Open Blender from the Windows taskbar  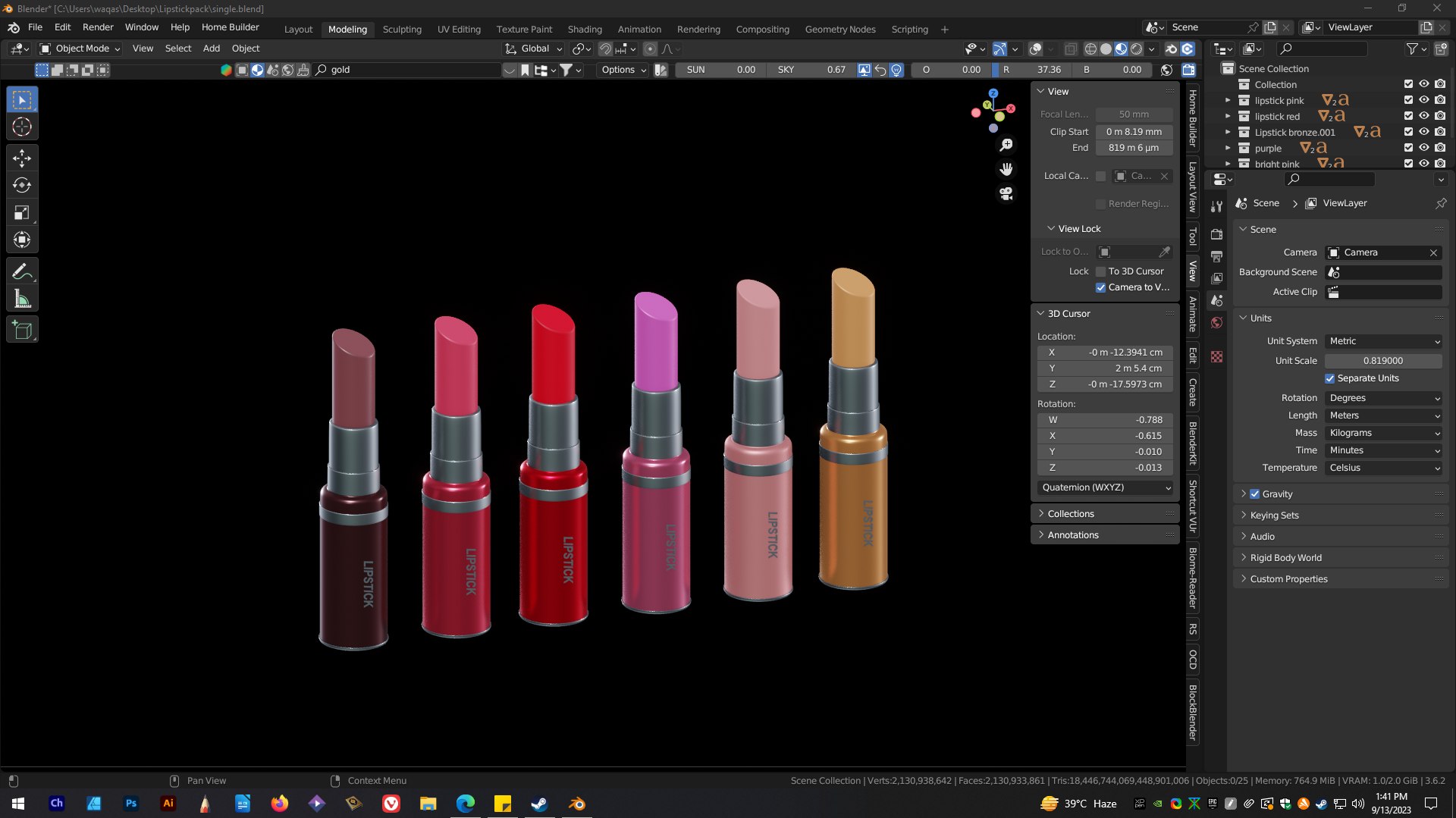[576, 804]
